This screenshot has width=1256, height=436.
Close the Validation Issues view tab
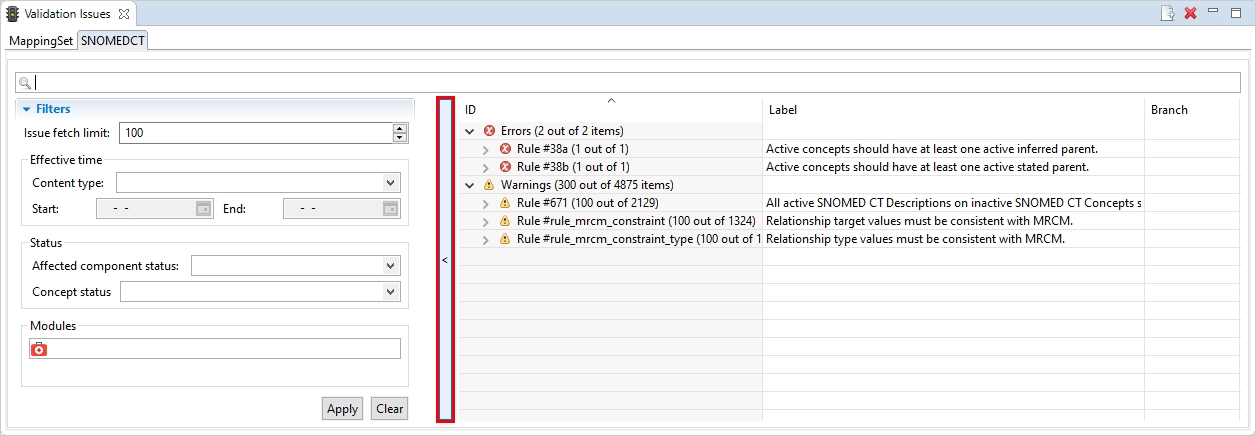coord(123,14)
